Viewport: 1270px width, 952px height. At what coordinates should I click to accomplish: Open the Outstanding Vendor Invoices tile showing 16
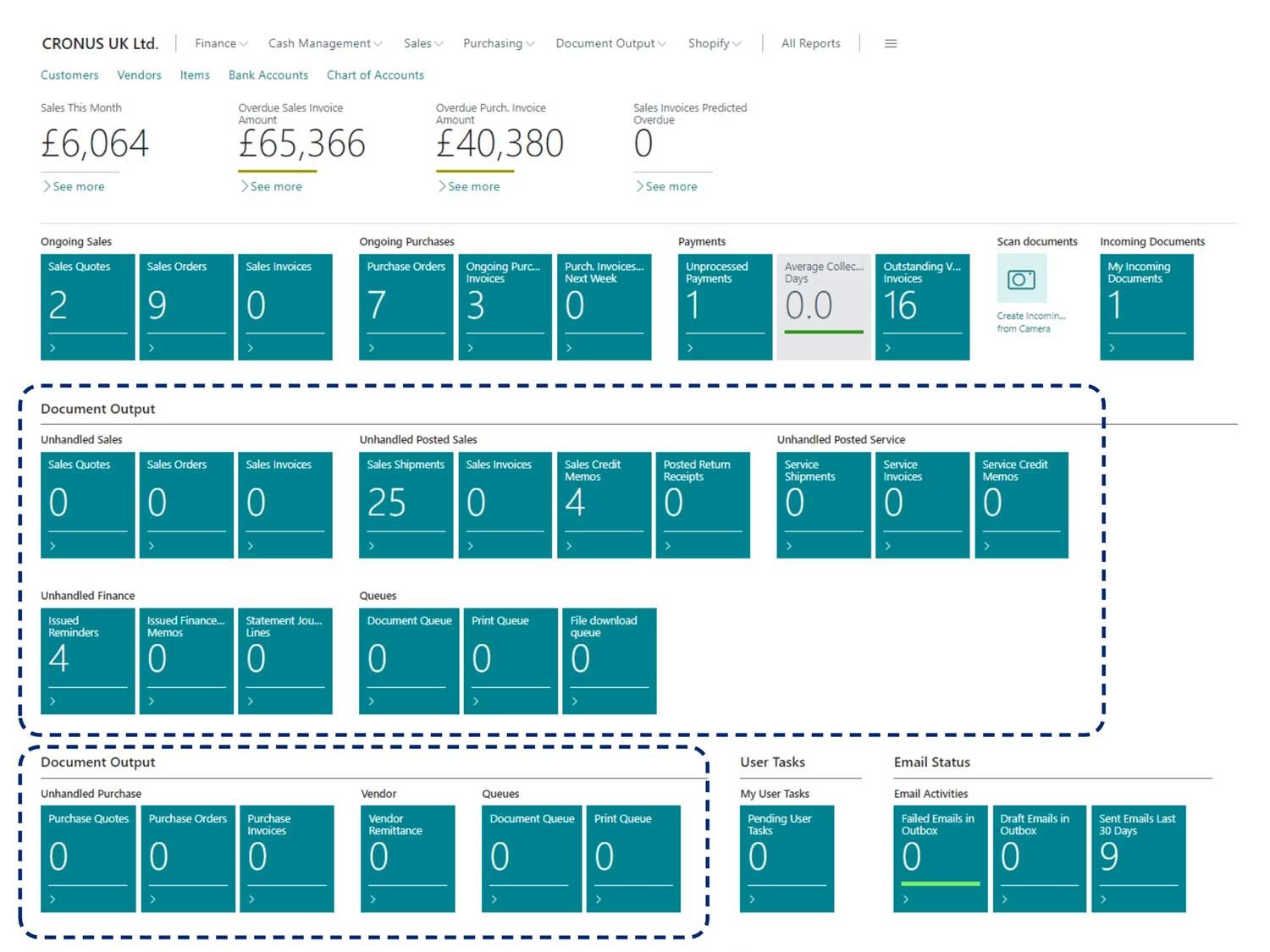click(922, 307)
